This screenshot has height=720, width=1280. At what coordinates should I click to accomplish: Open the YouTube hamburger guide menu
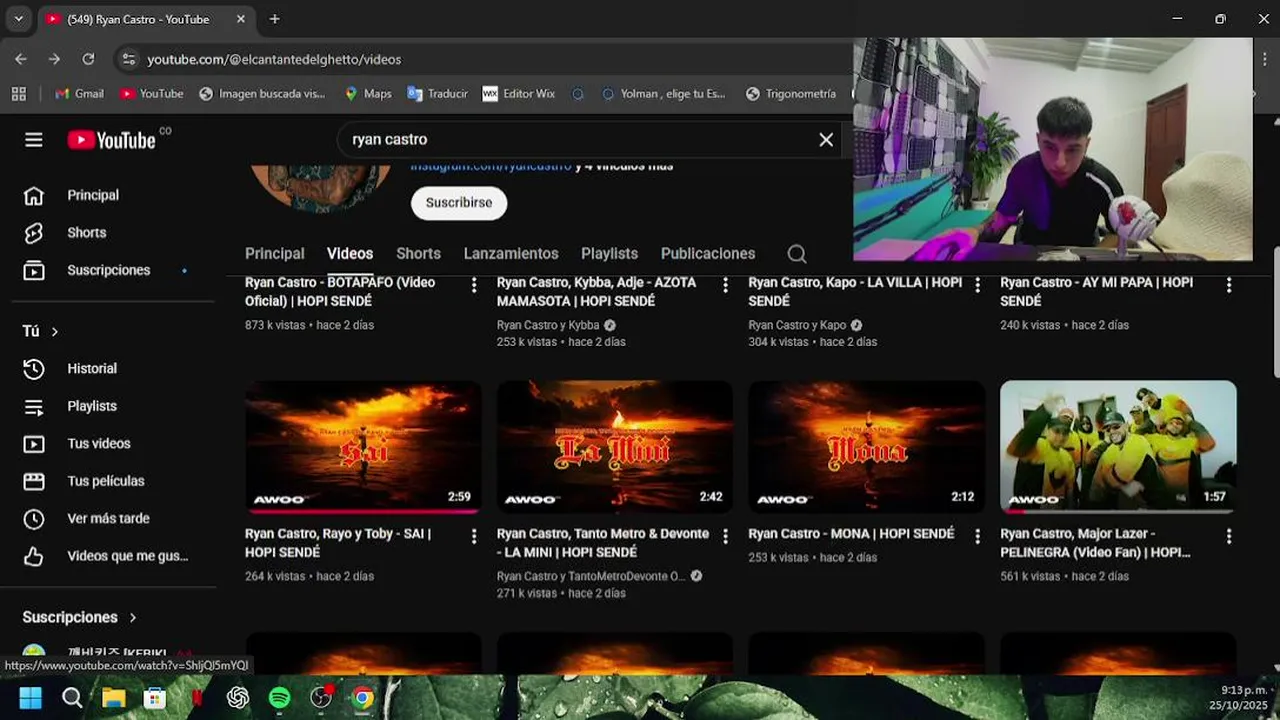[34, 140]
